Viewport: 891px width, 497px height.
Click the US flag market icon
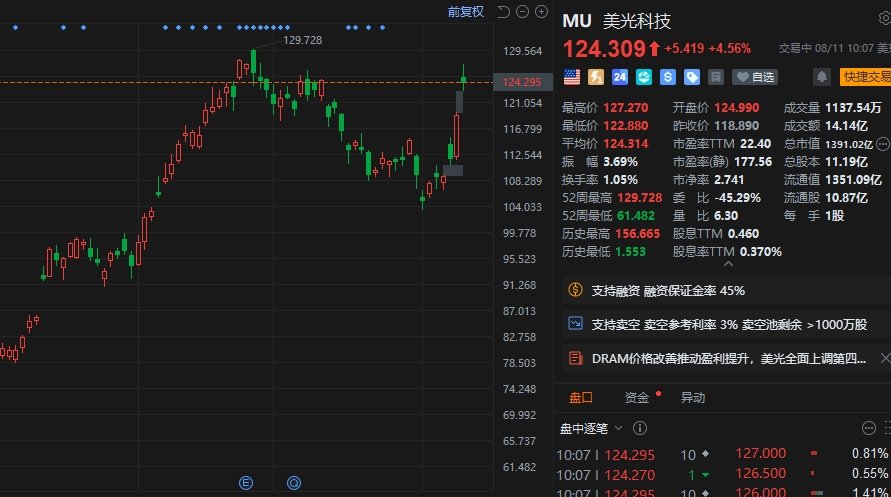point(572,77)
